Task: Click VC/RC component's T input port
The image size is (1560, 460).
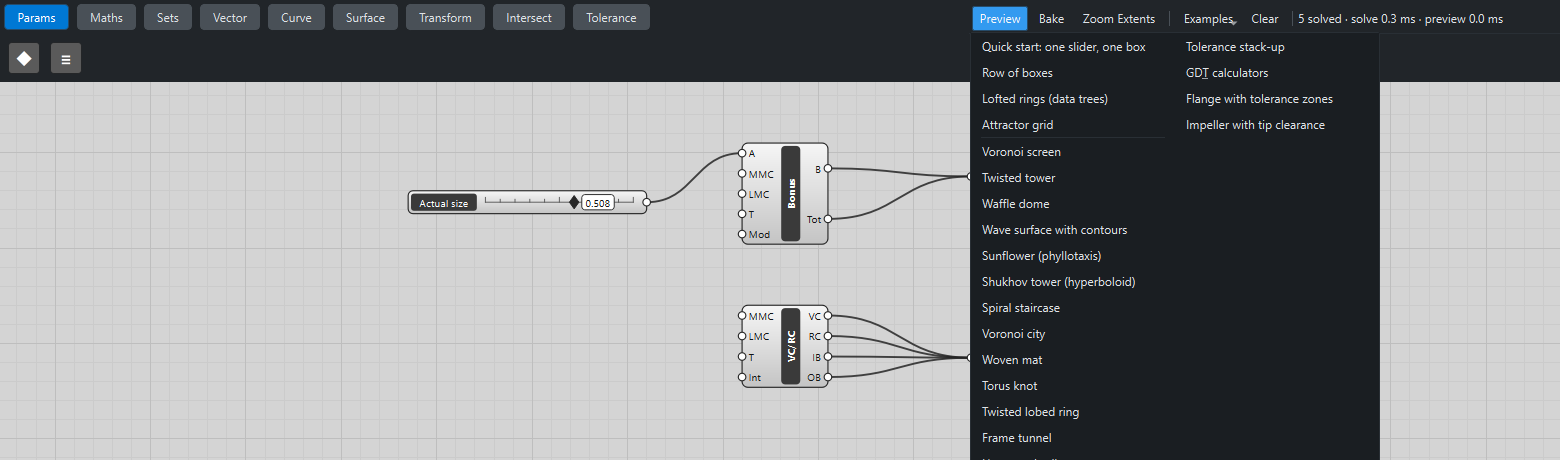Action: point(742,357)
